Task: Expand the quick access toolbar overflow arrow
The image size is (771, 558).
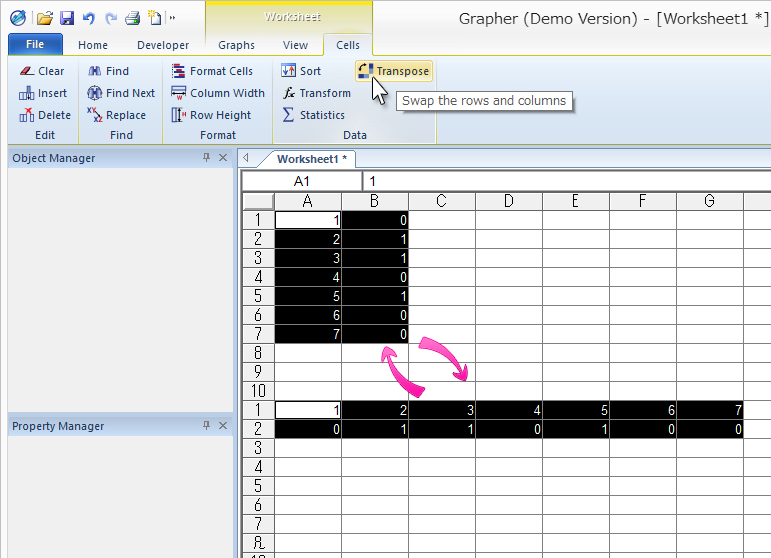Action: 172,18
